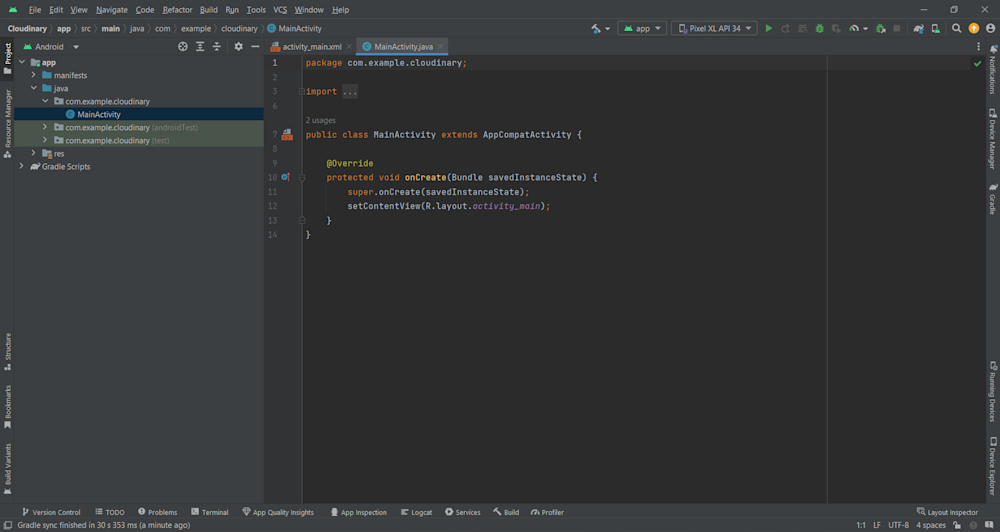Click Select Opened File target icon
1000x532 pixels.
coord(183,47)
